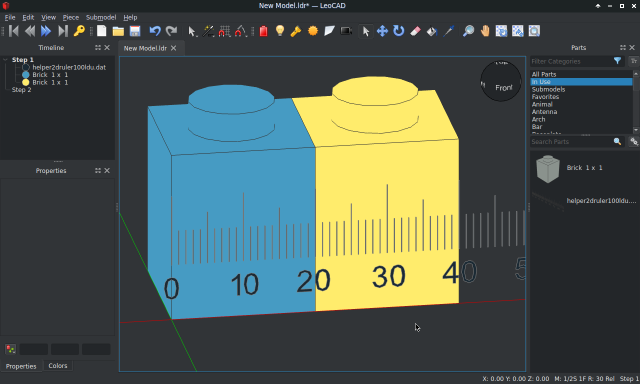Toggle the transform mode icon above Properties tab
Image resolution: width=640 pixels, height=384 pixels.
10,349
